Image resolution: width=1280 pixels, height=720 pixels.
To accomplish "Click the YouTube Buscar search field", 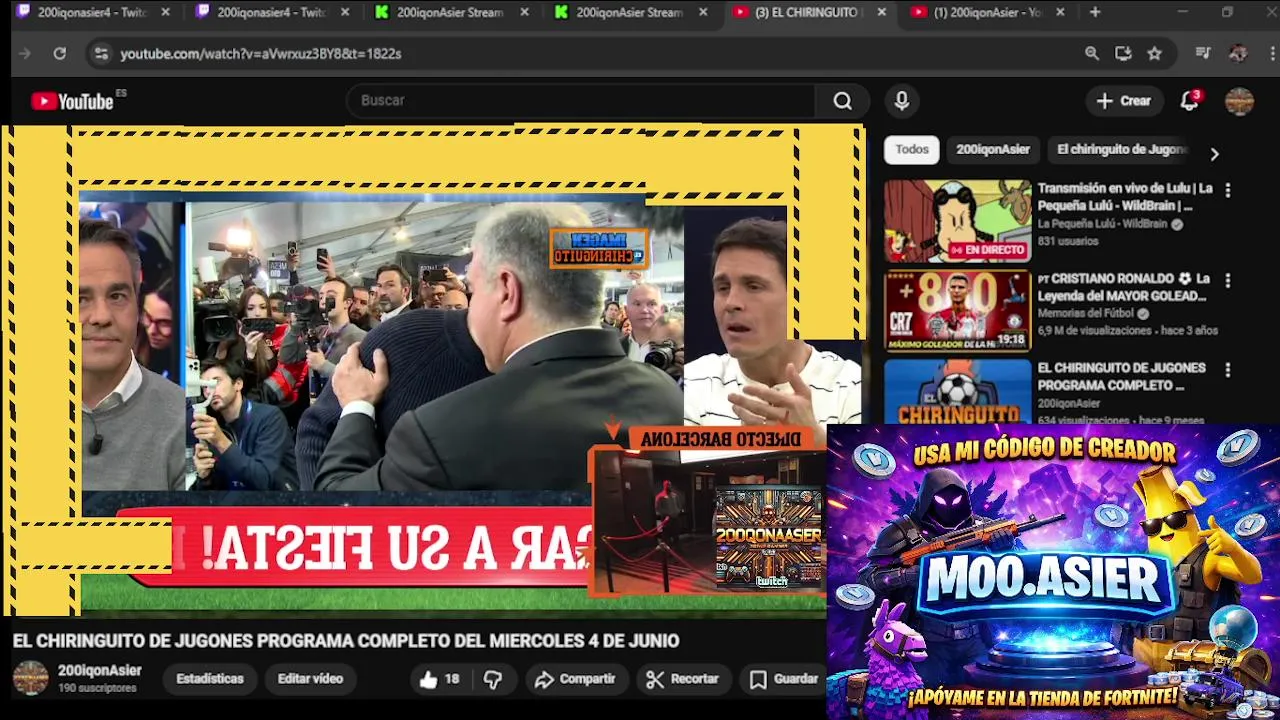I will point(580,101).
